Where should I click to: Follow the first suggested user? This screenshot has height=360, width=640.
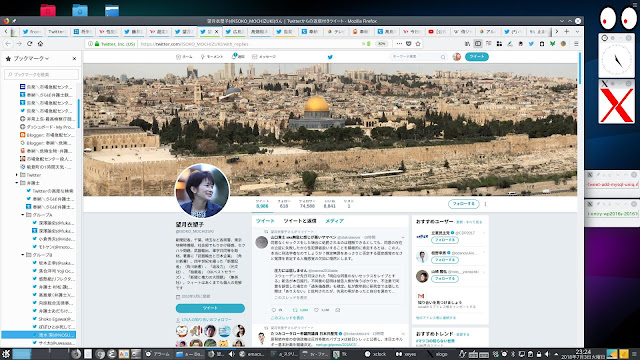click(x=444, y=240)
